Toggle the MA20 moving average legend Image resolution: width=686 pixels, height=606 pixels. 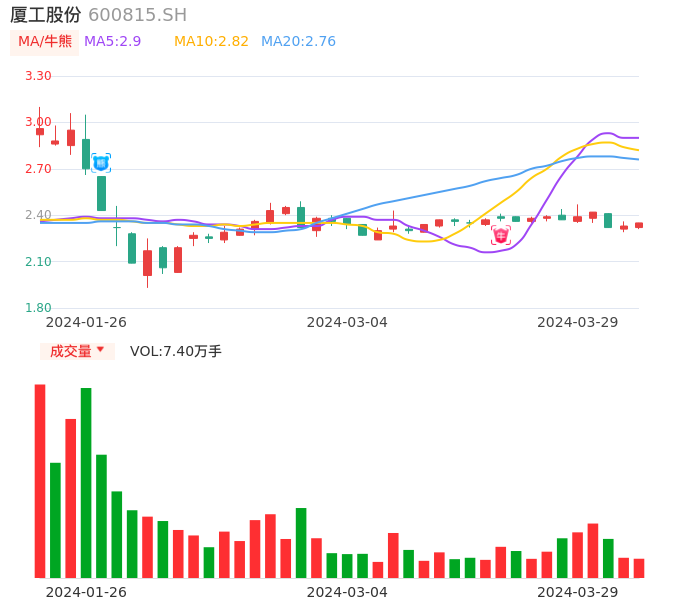click(x=298, y=41)
